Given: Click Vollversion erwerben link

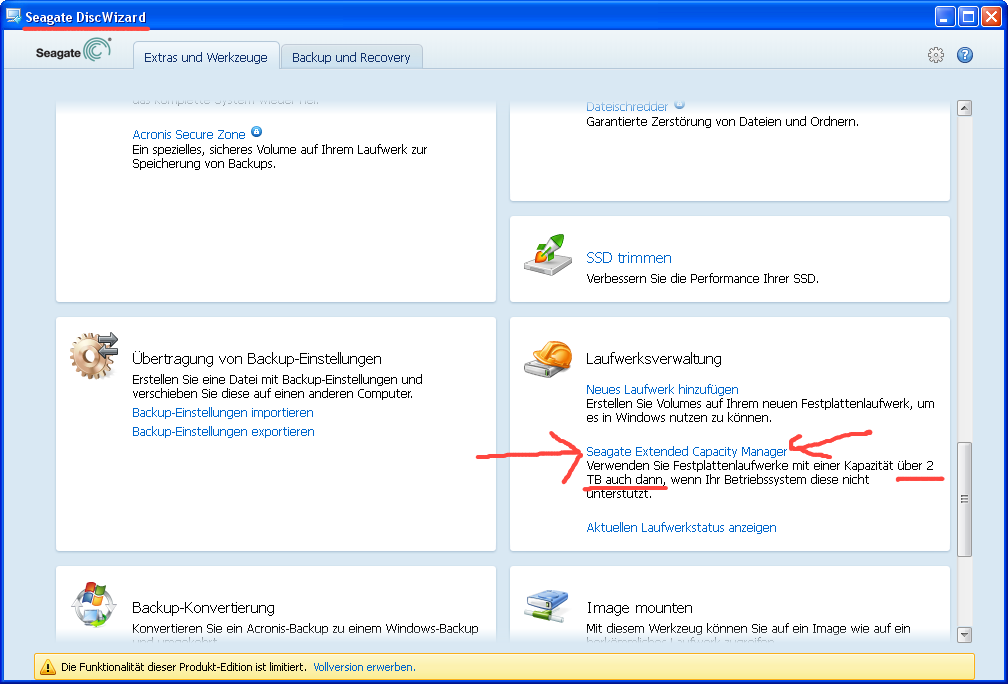Looking at the screenshot, I should click(364, 667).
